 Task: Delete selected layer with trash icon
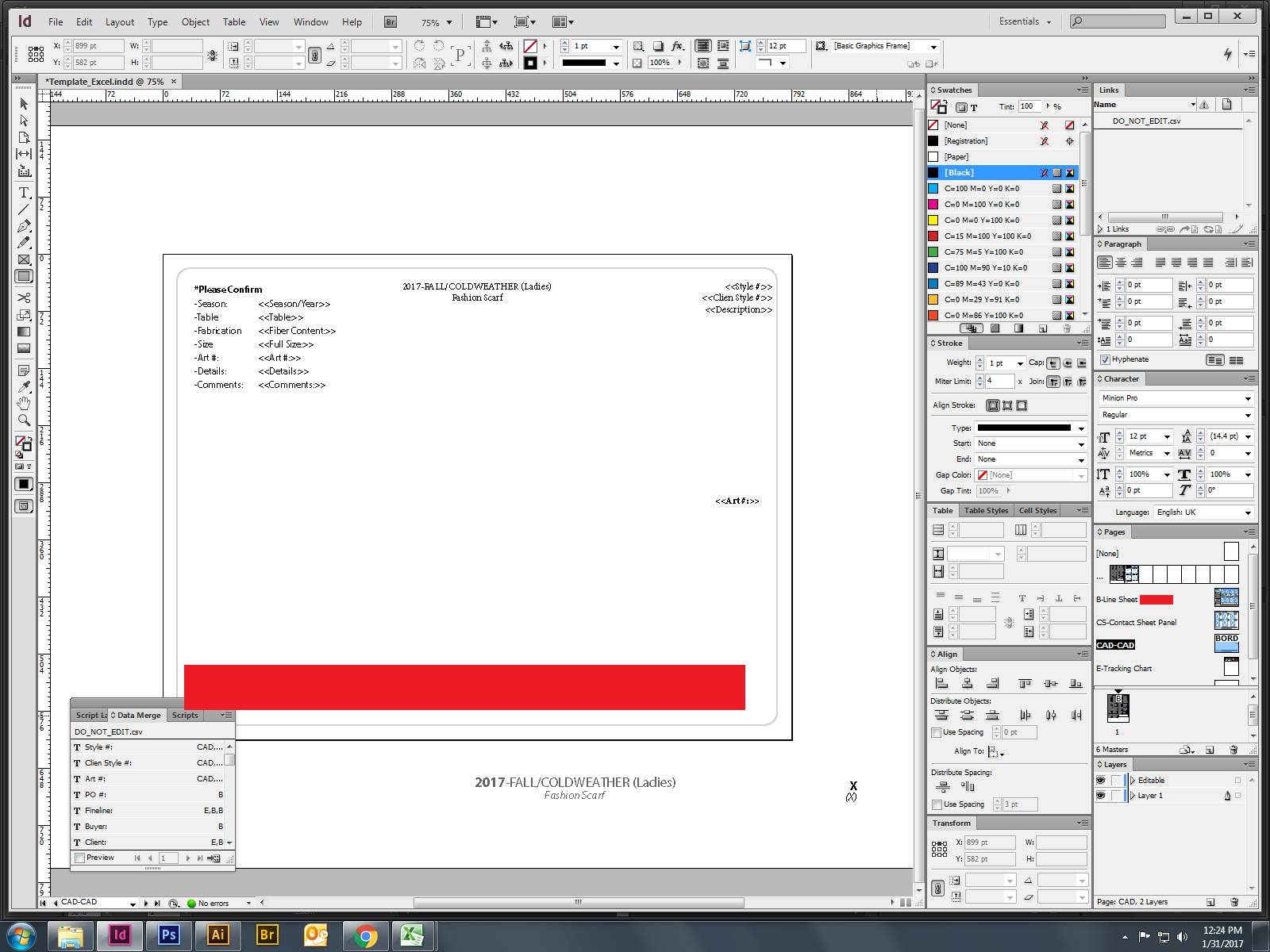[1233, 902]
